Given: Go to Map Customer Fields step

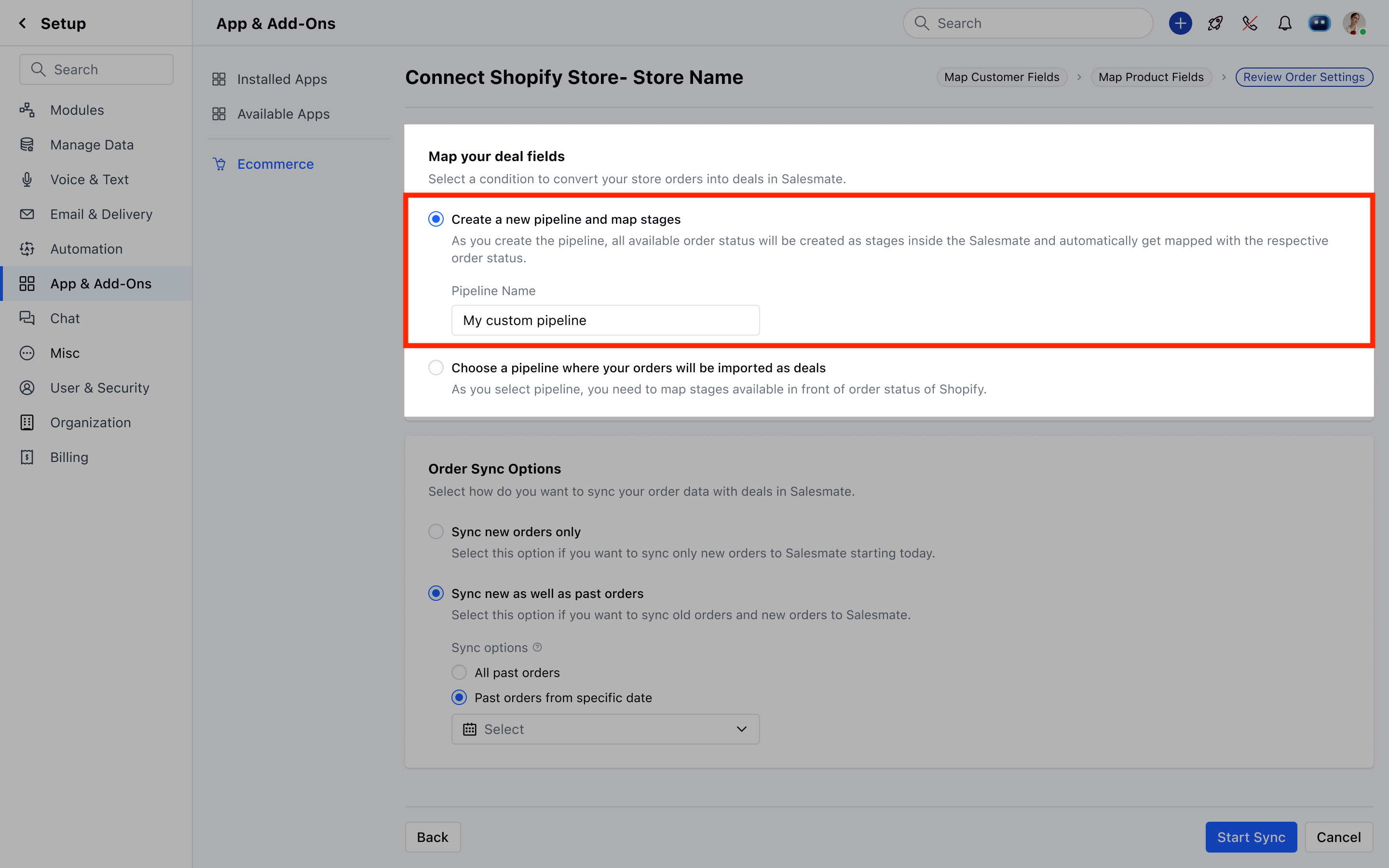Looking at the screenshot, I should [1002, 77].
